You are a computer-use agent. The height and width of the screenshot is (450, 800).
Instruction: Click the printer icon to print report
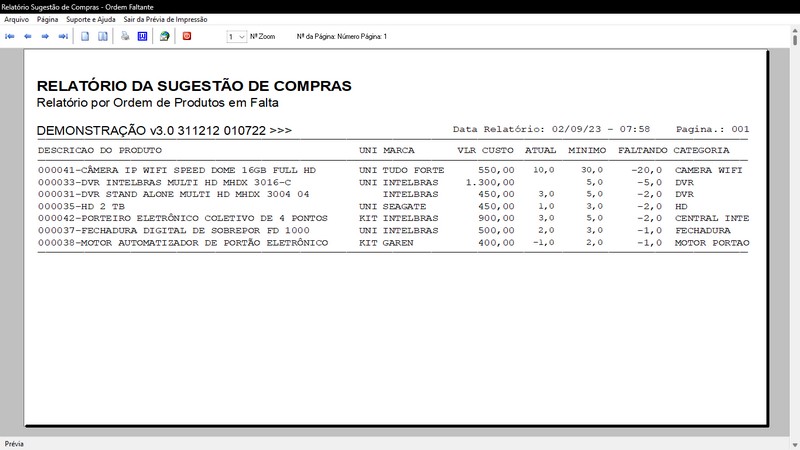coord(125,36)
